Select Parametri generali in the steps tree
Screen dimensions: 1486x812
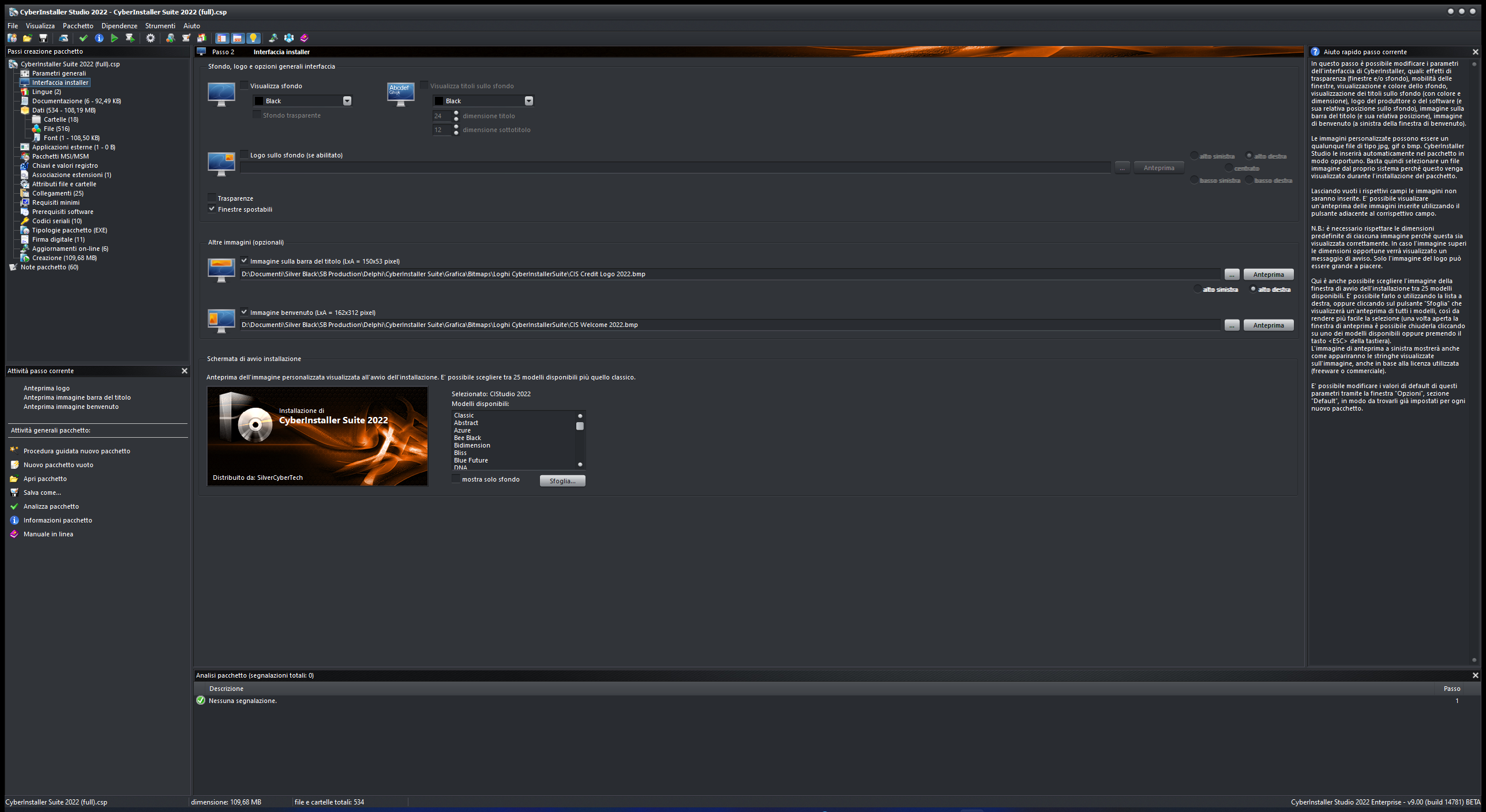[x=59, y=73]
